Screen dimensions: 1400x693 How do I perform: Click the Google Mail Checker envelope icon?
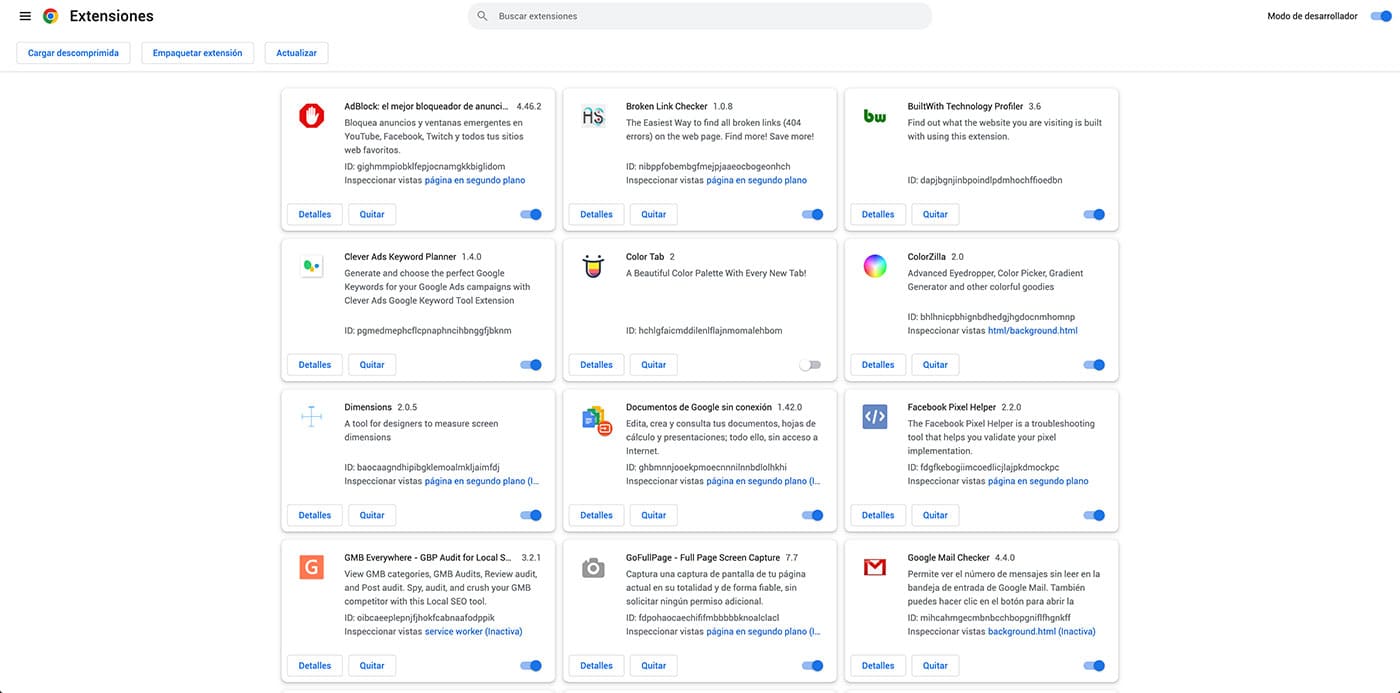875,567
